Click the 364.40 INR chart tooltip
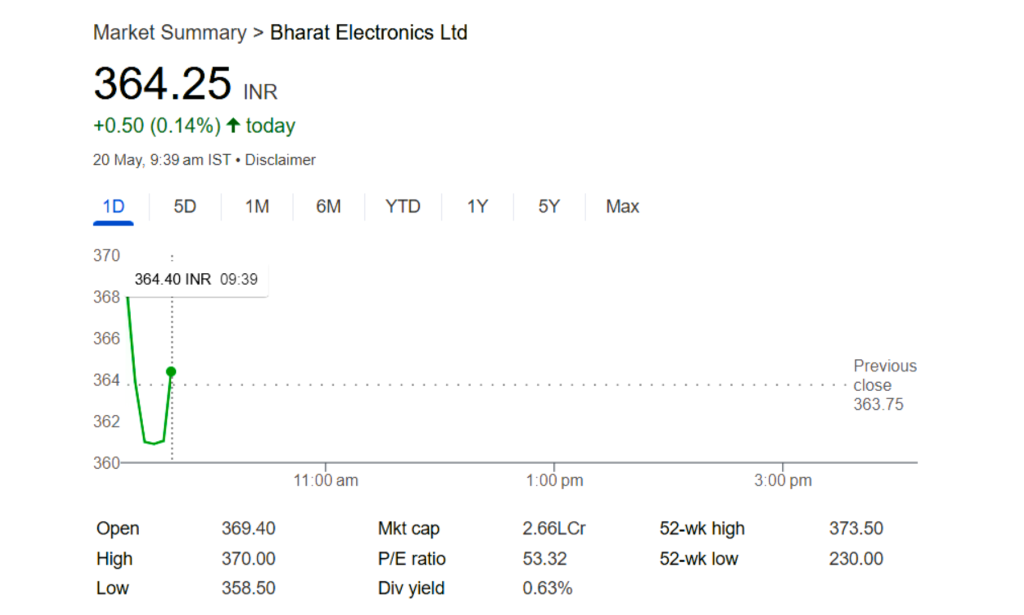1024x615 pixels. tap(196, 280)
